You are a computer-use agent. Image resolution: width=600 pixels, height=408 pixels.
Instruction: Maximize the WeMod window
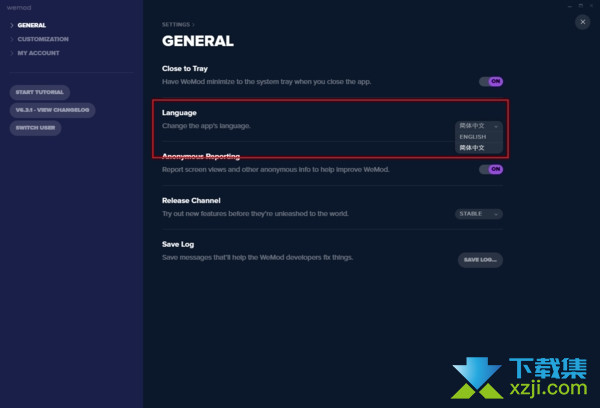coord(580,6)
